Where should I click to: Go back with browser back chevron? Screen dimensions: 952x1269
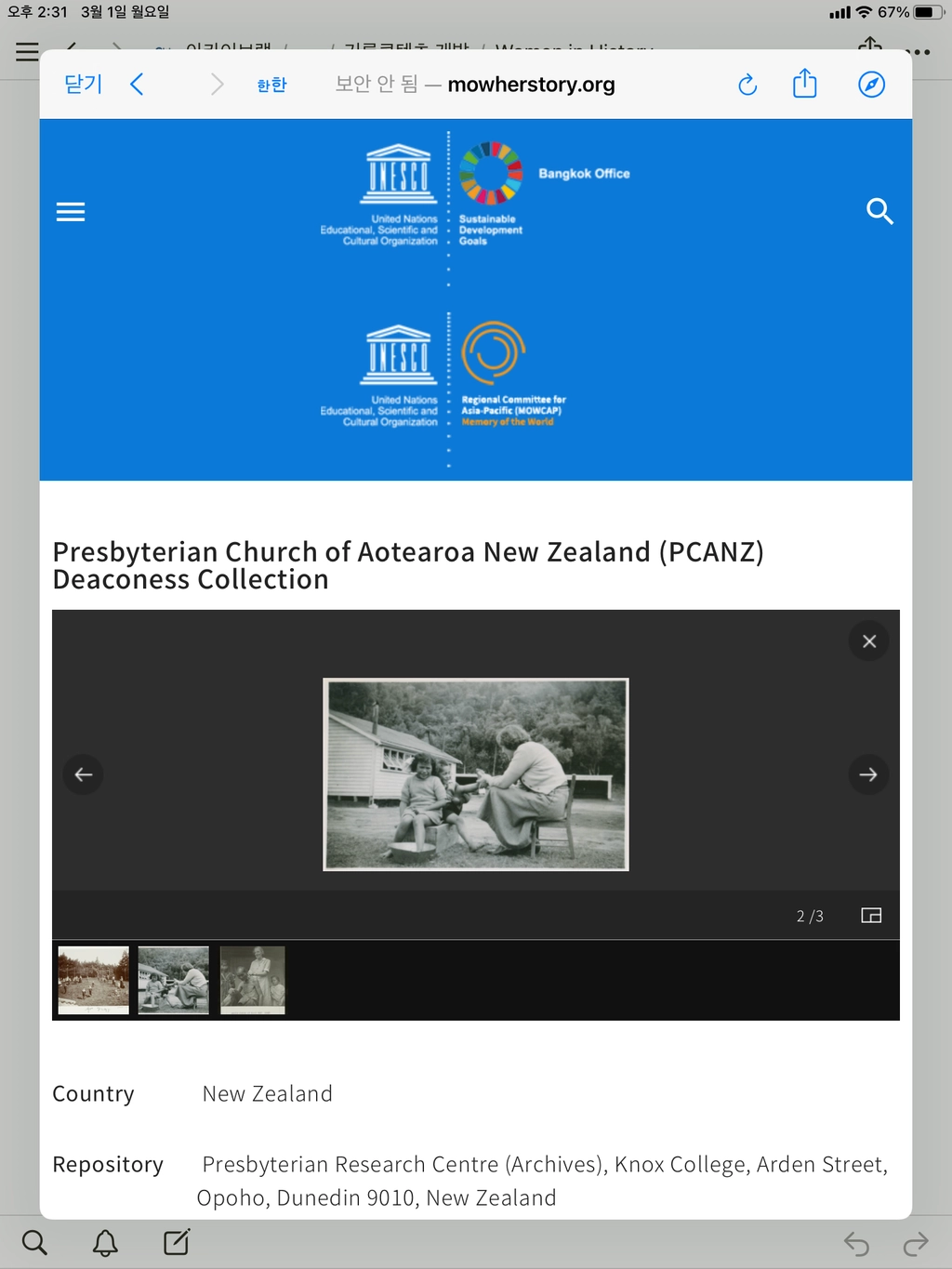pos(137,85)
